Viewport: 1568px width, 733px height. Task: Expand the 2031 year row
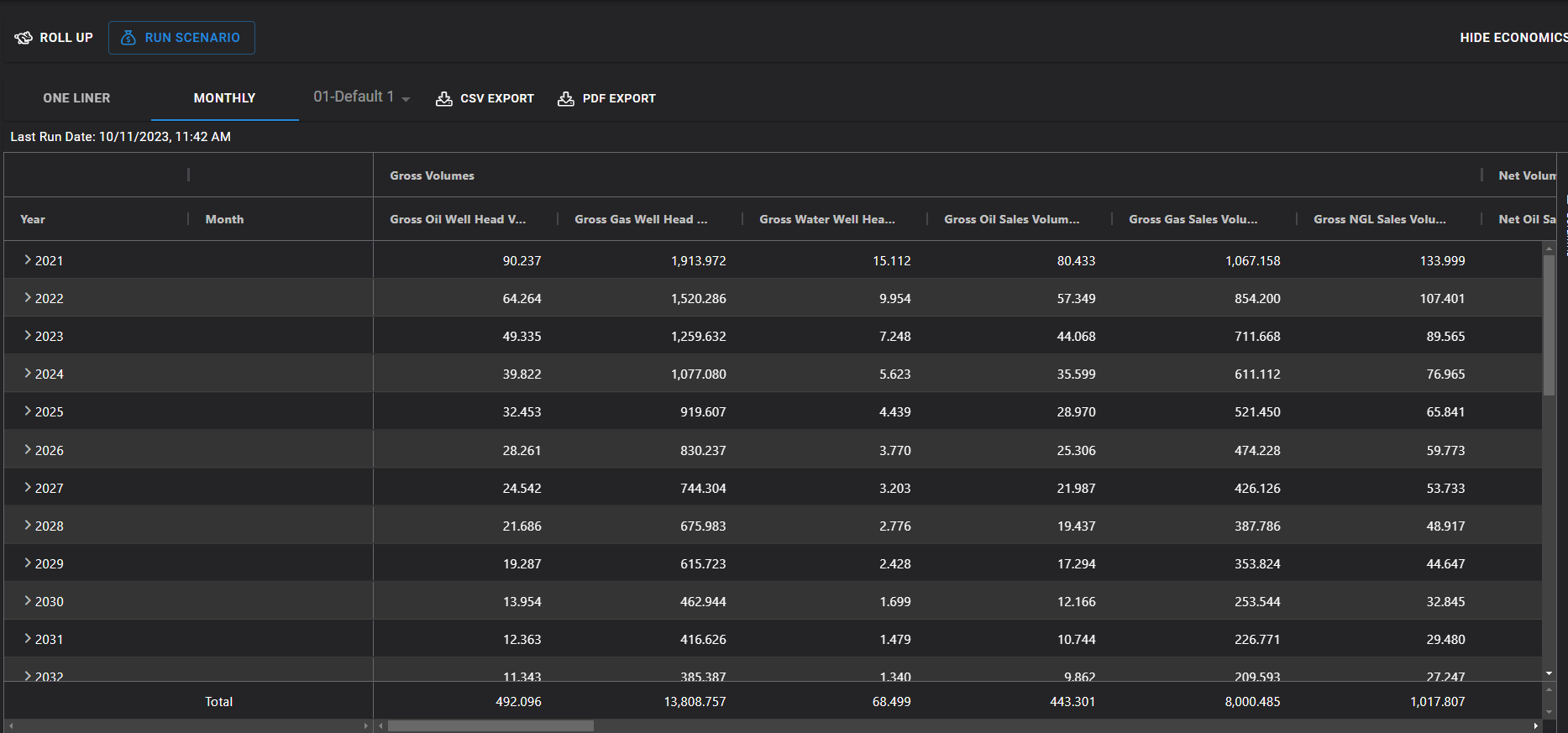tap(28, 639)
